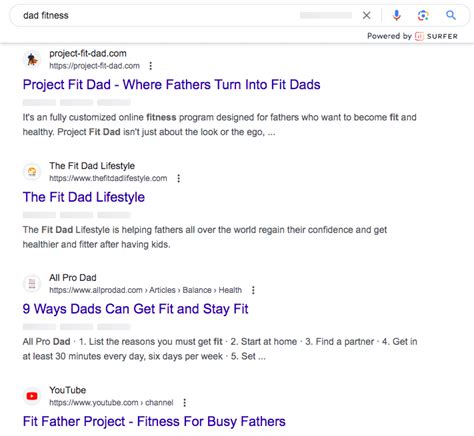Open more options for the project-fit-dad.com result
Image resolution: width=474 pixels, height=436 pixels.
coord(150,66)
